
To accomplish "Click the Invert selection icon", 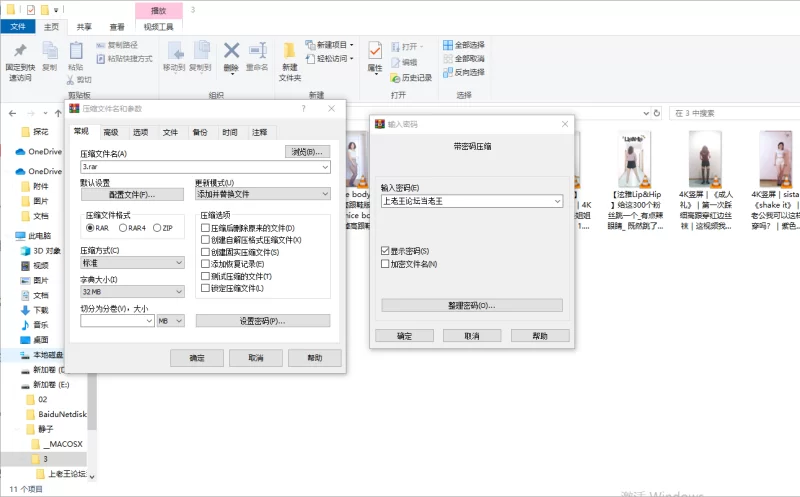I will coord(447,72).
